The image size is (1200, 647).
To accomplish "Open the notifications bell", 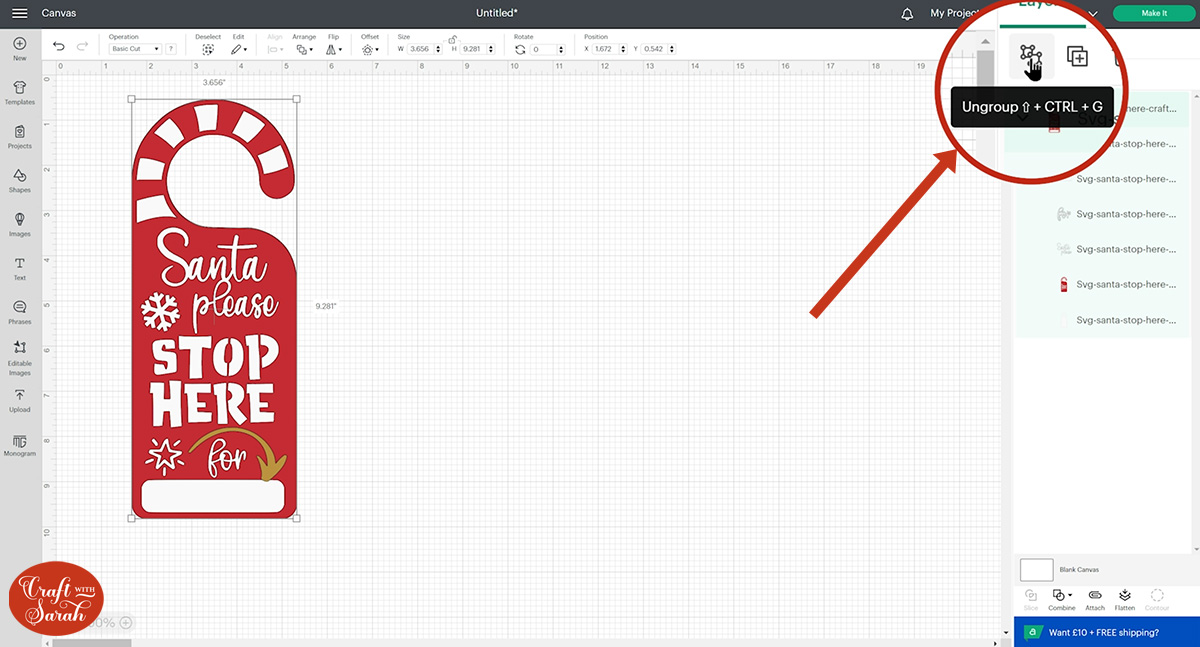I will tap(907, 13).
